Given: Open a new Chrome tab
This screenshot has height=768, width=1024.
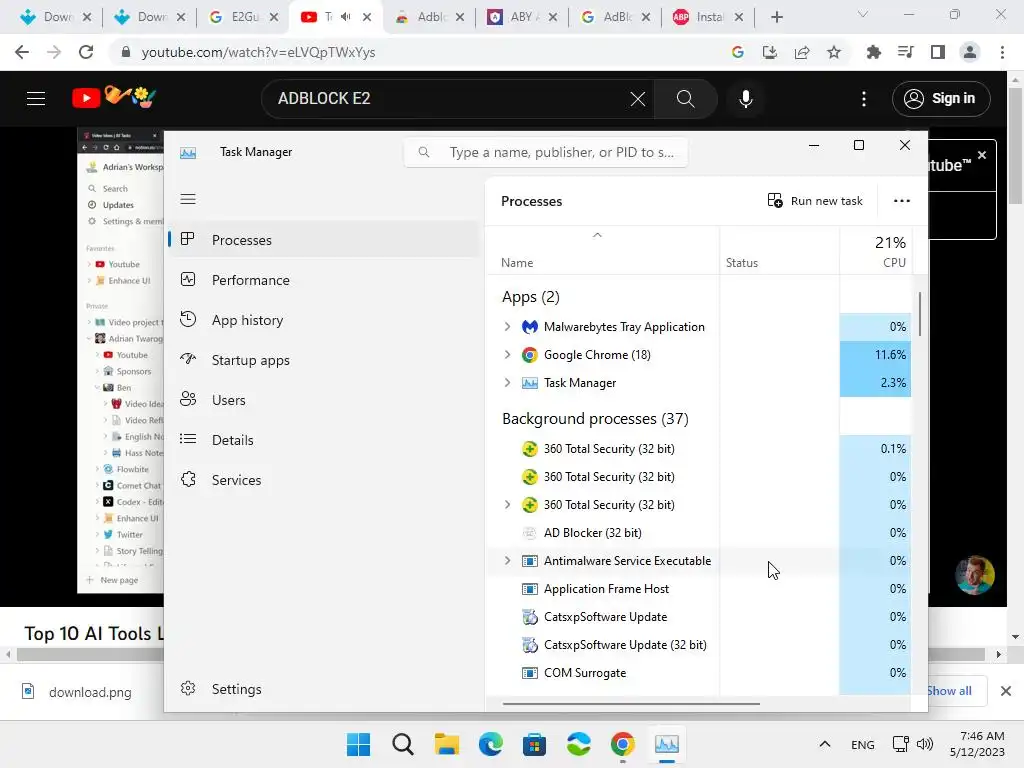Looking at the screenshot, I should pos(776,17).
